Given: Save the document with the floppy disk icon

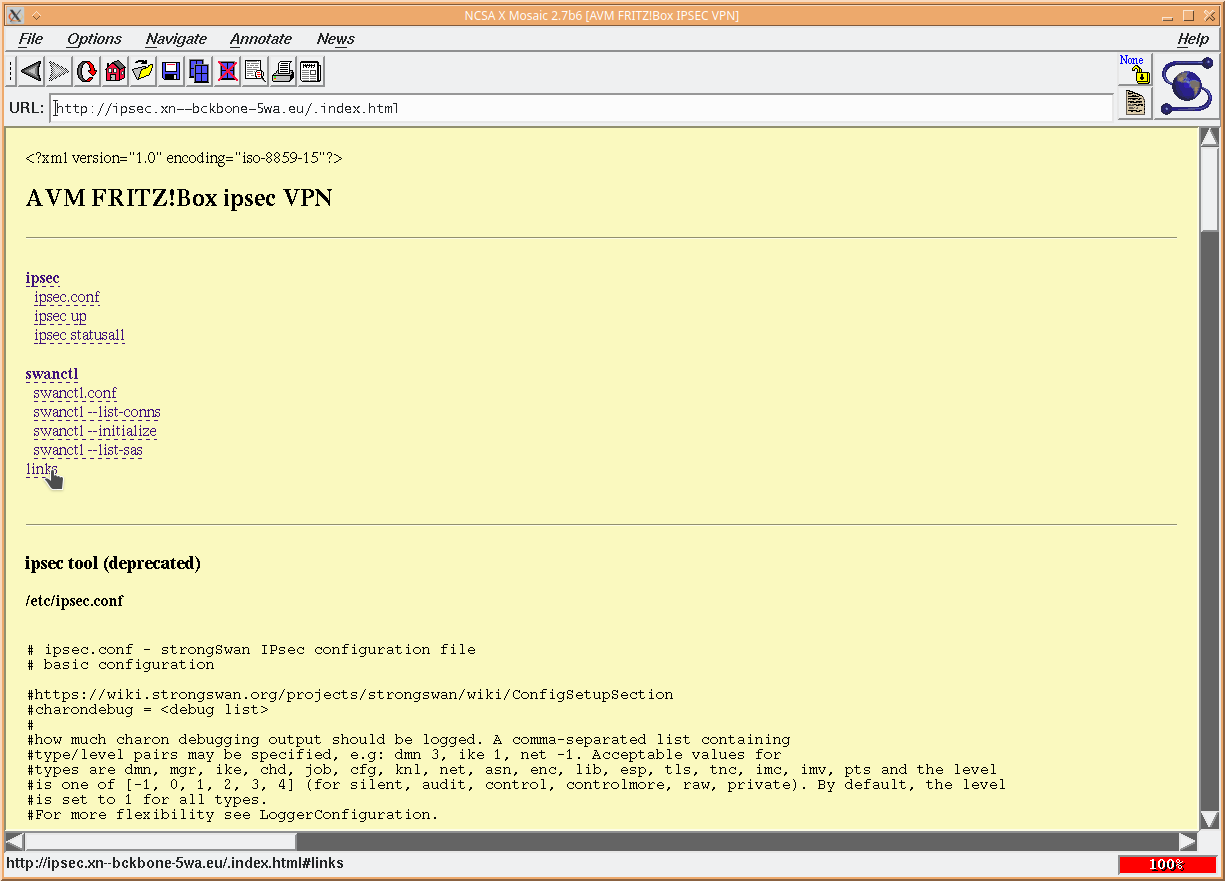Looking at the screenshot, I should click(x=171, y=71).
